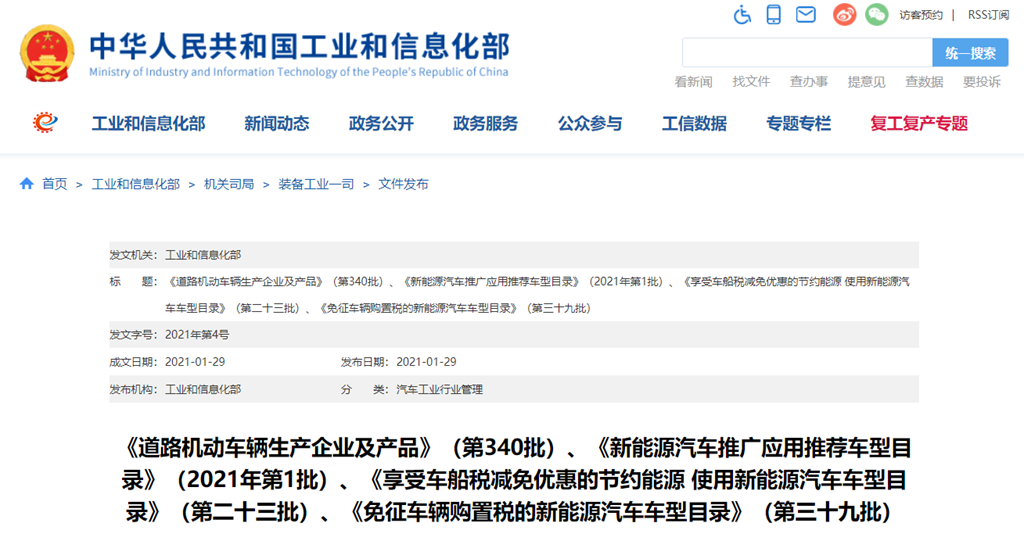Navigate to 装备工业一司 breadcrumb

click(316, 184)
